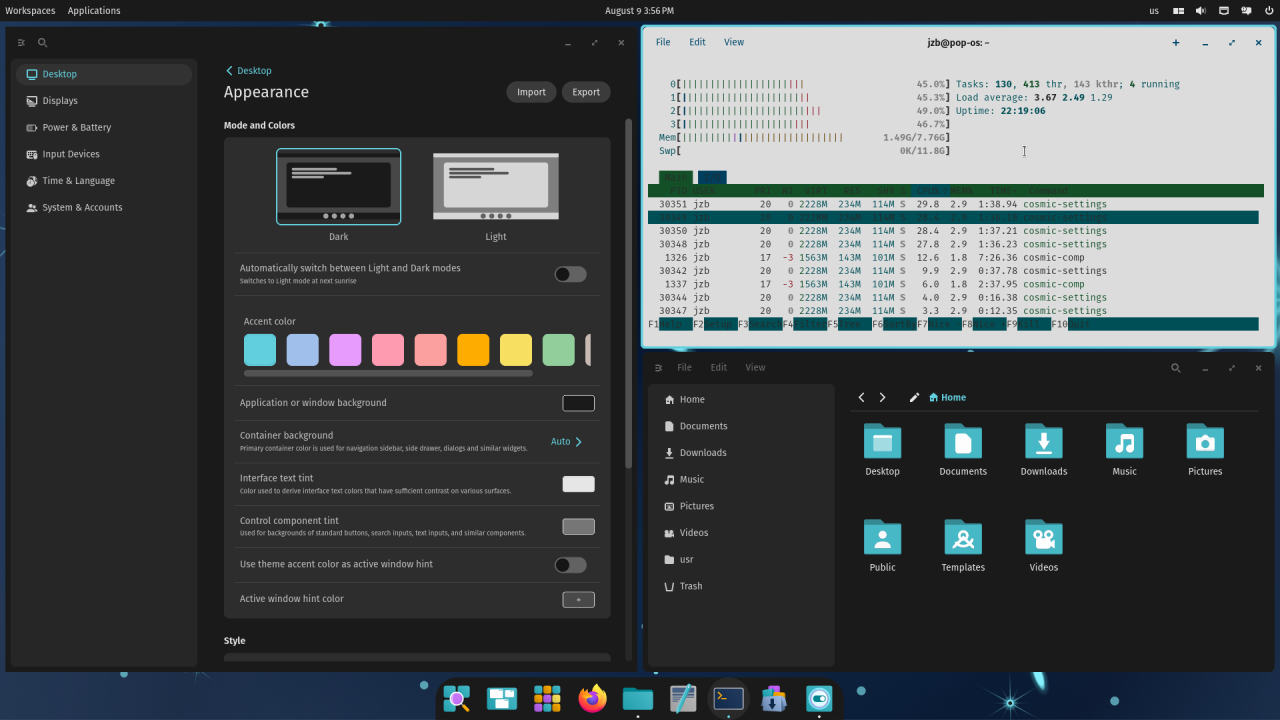Open the Applications menu in top panel
Screen dimensions: 1280x720
point(94,11)
